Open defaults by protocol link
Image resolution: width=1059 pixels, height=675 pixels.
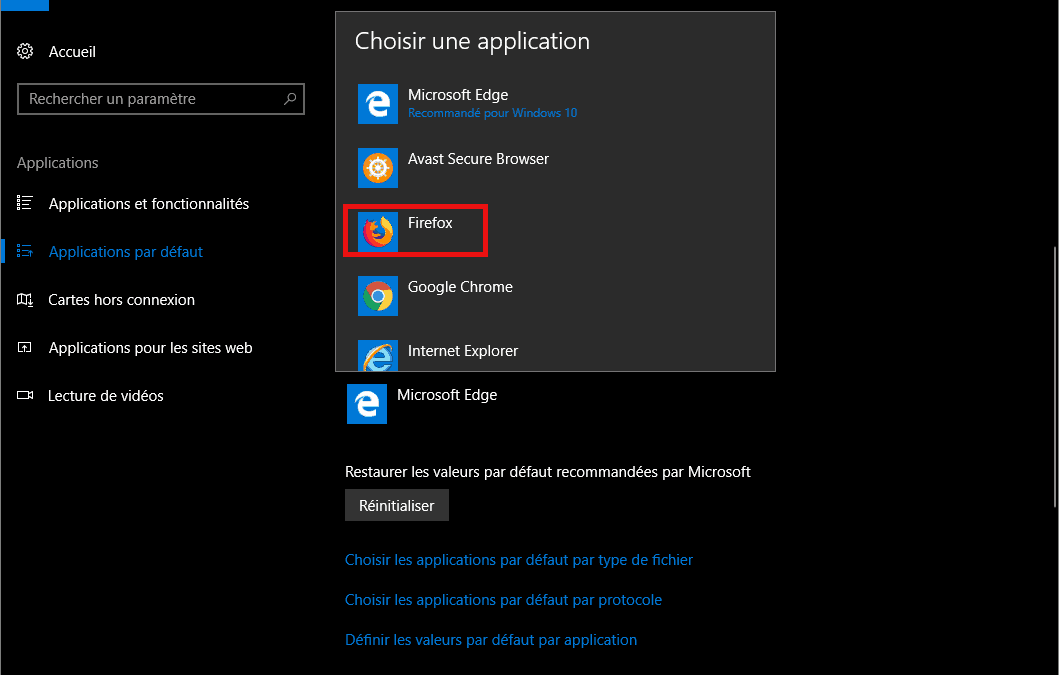point(503,600)
